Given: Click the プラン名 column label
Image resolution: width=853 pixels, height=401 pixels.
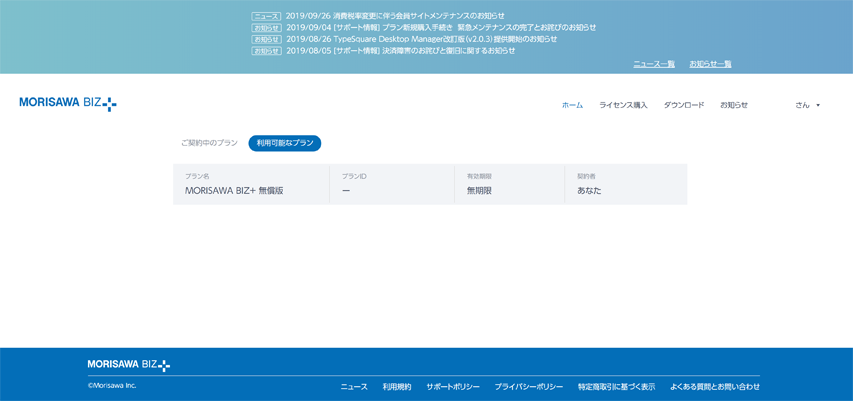Looking at the screenshot, I should tap(197, 176).
